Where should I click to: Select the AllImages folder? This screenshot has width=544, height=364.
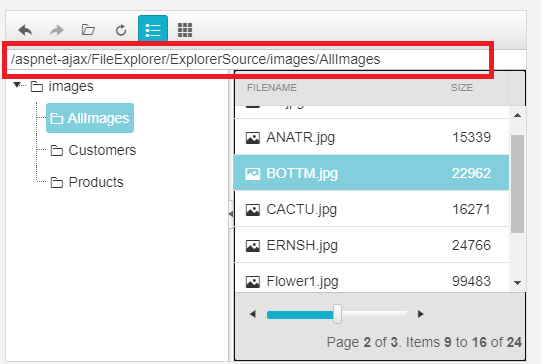90,118
